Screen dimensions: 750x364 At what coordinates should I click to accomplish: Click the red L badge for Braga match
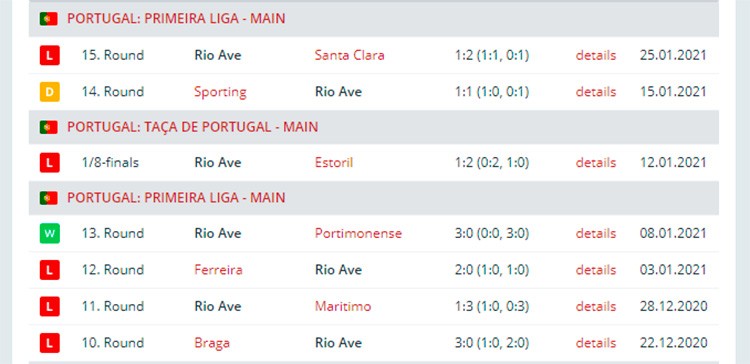click(49, 342)
